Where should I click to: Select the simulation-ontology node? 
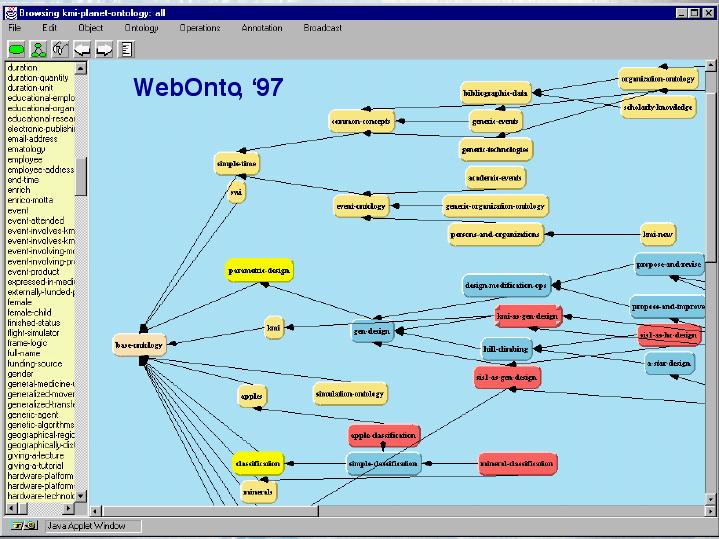[350, 394]
